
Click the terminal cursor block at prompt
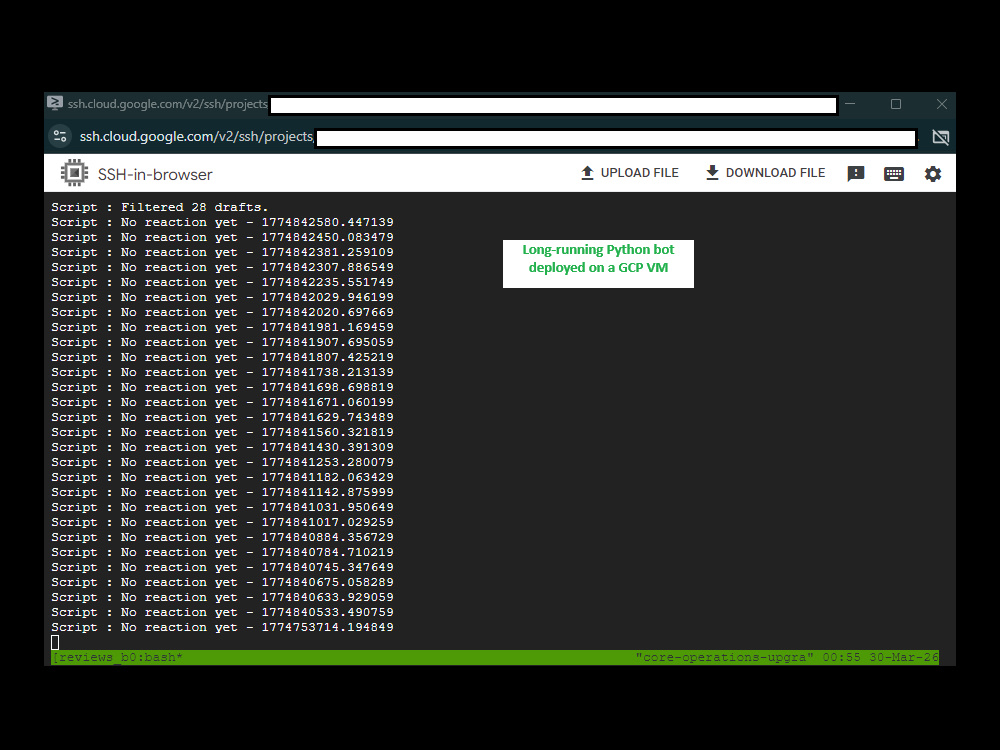(x=55, y=642)
